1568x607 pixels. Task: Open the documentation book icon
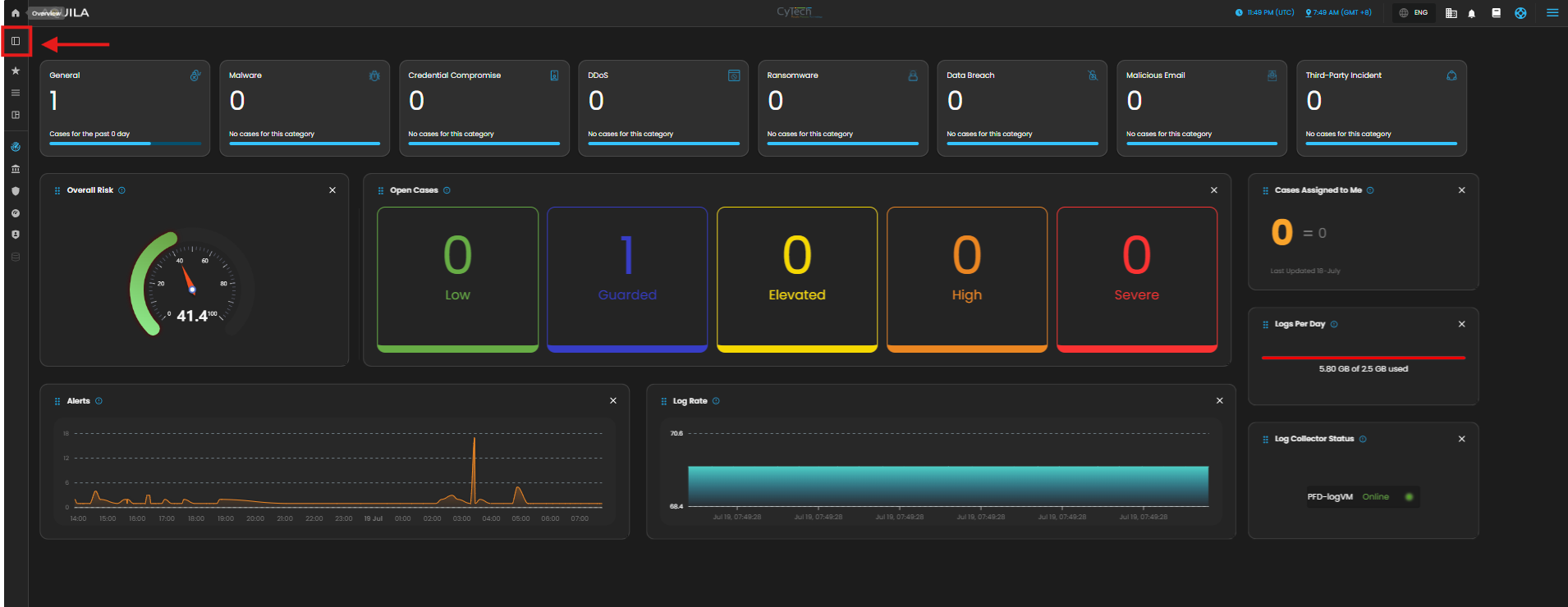tap(1496, 13)
